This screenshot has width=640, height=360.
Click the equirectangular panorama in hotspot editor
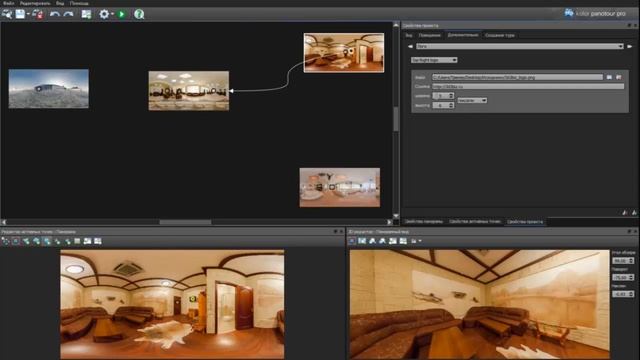click(172, 304)
